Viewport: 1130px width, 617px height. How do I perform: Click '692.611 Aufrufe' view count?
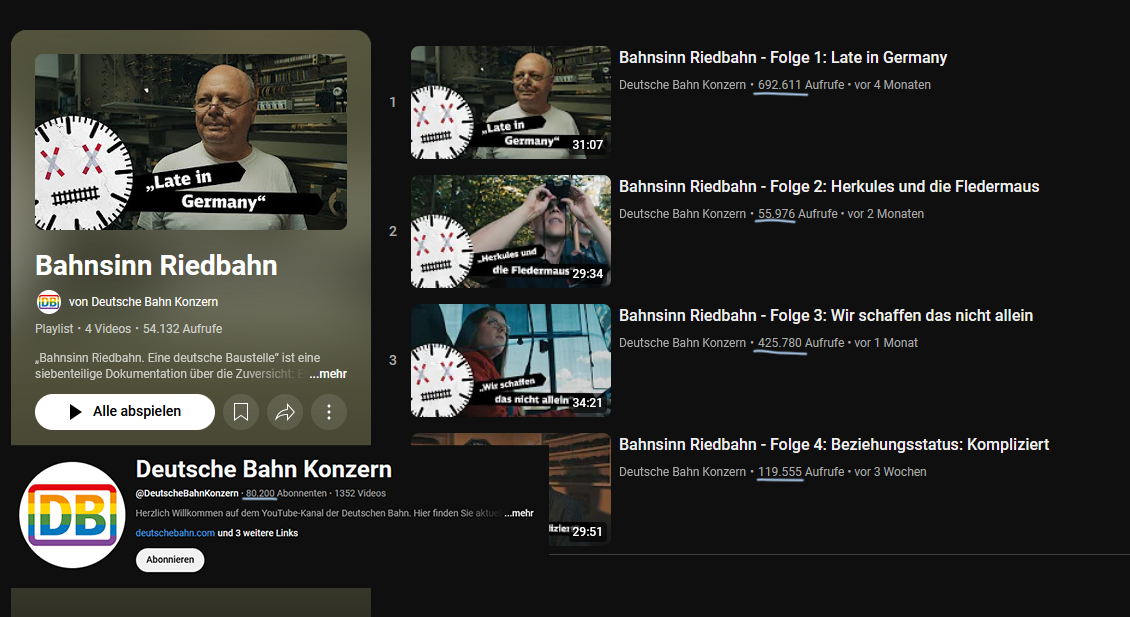coord(801,85)
